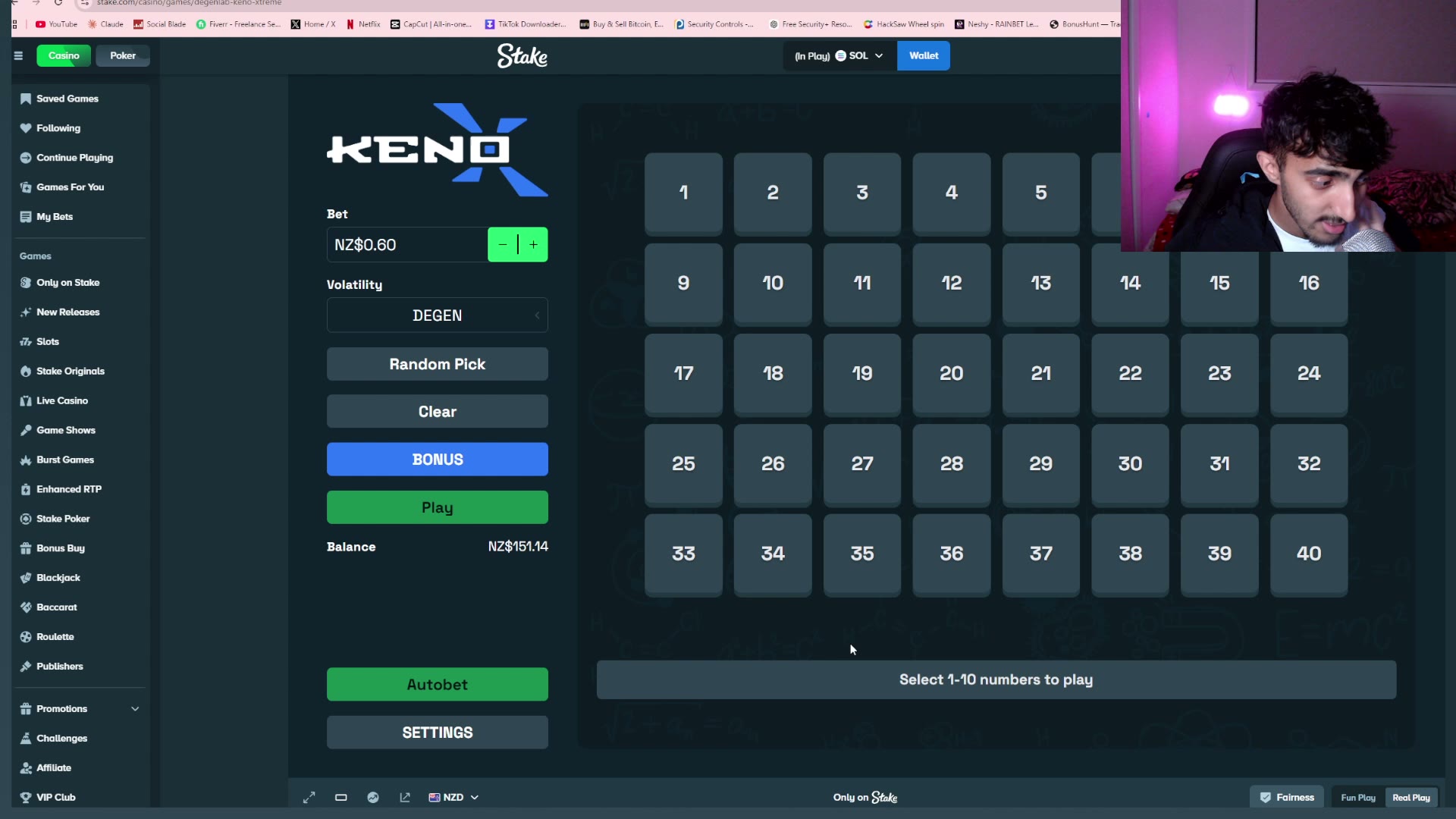Open Roulette games

tap(55, 638)
